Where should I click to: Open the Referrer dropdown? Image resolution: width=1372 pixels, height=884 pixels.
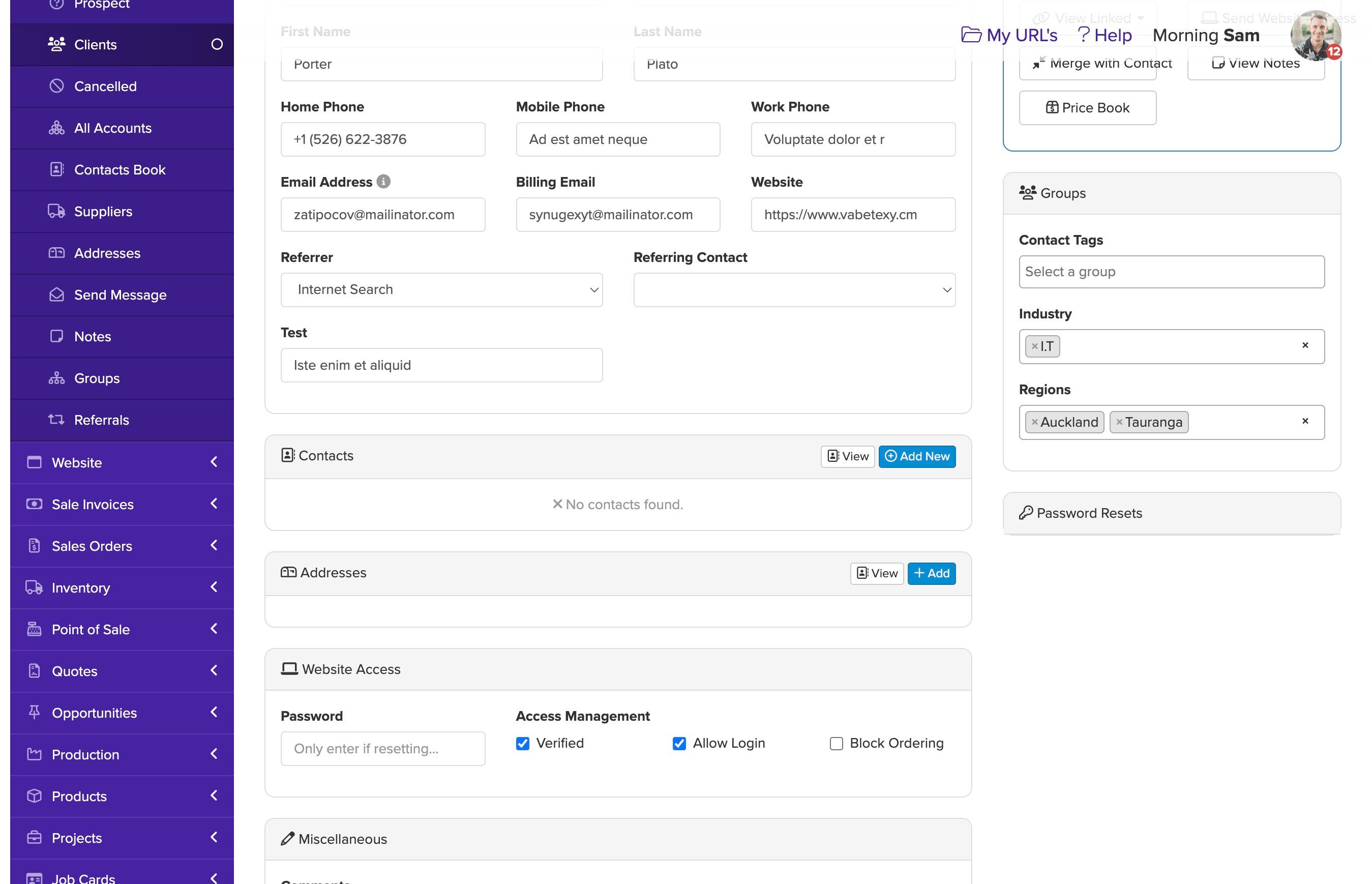pyautogui.click(x=441, y=290)
